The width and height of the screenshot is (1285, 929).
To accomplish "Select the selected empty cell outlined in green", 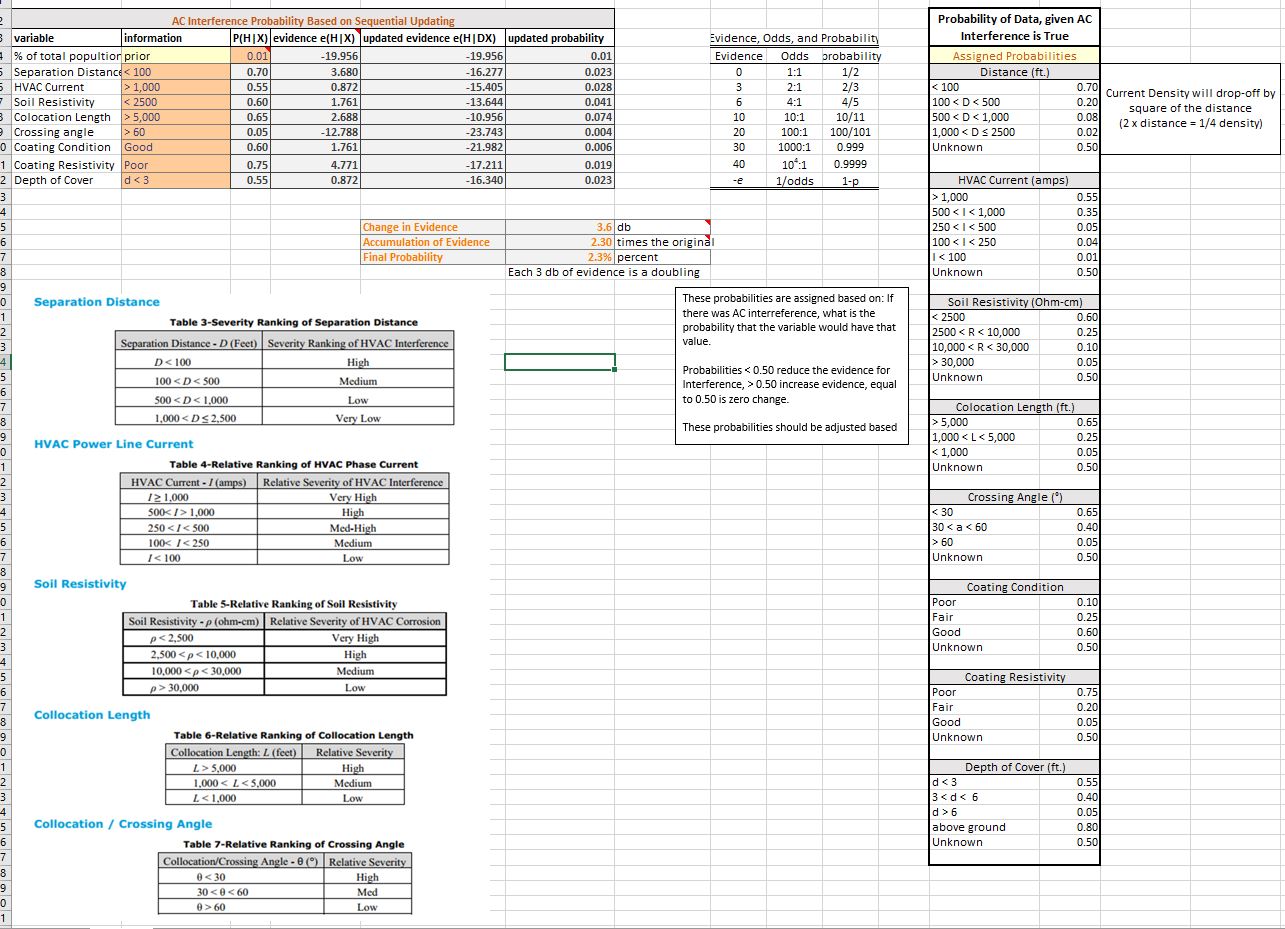I will point(559,362).
